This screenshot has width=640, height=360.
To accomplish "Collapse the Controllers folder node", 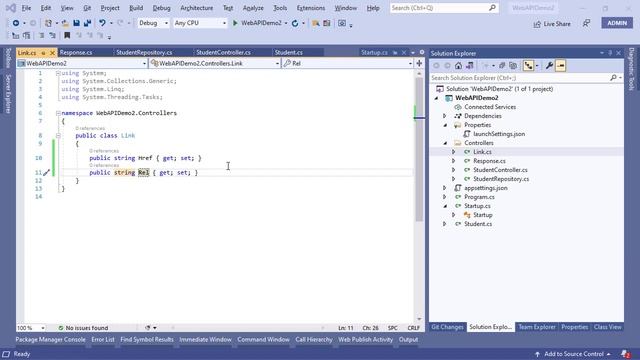I will coord(445,143).
